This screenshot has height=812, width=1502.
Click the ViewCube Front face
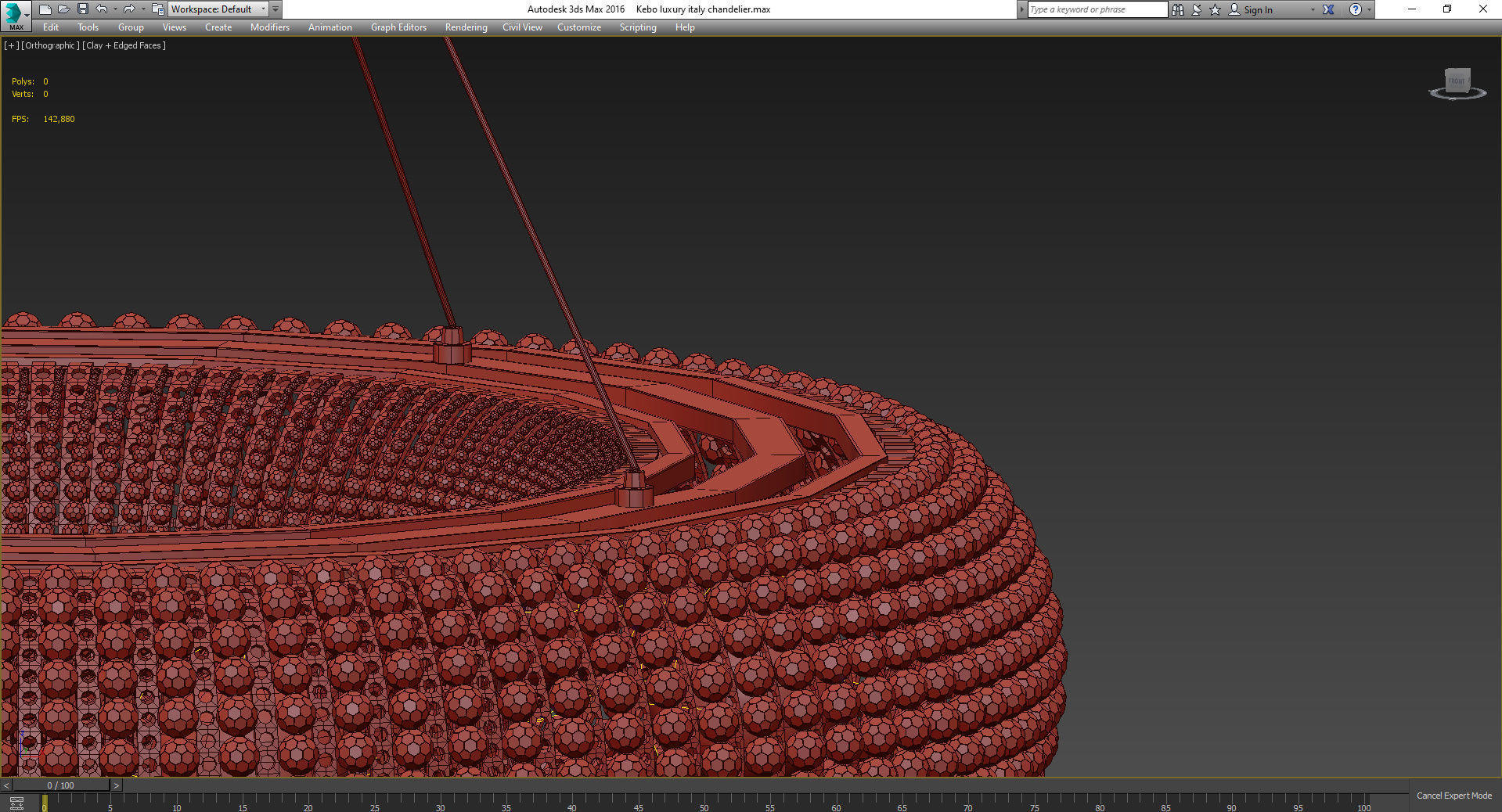click(1457, 81)
